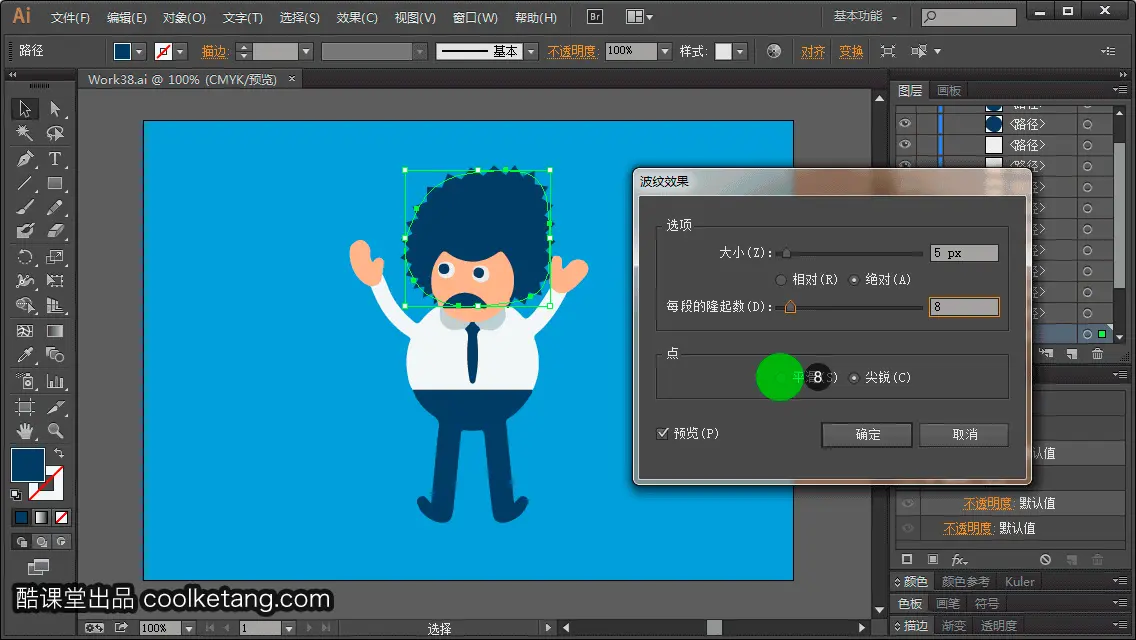This screenshot has height=640, width=1136.
Task: Open the 对象(O) menu
Action: (x=184, y=17)
